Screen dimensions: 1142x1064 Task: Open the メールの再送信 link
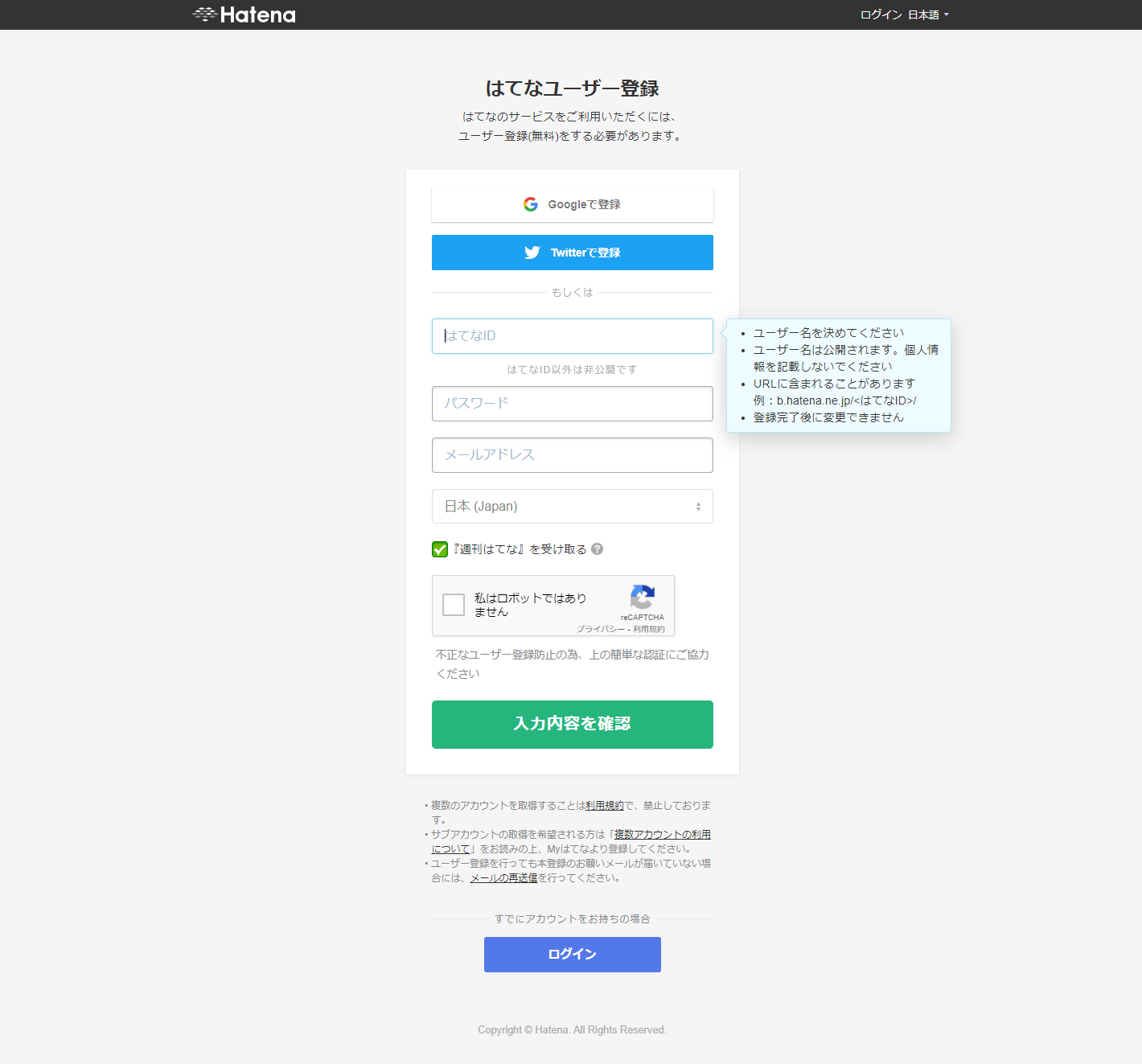pyautogui.click(x=503, y=878)
